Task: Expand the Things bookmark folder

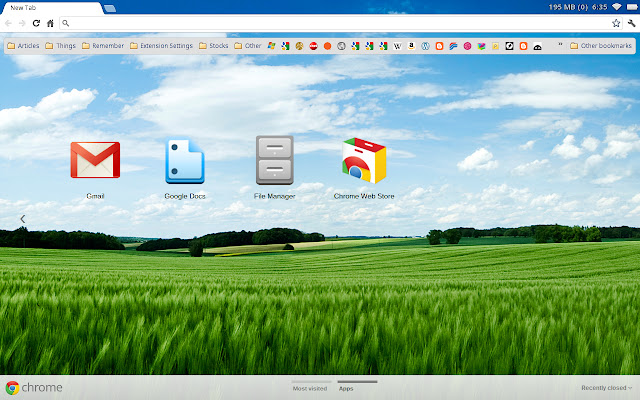Action: tap(60, 46)
